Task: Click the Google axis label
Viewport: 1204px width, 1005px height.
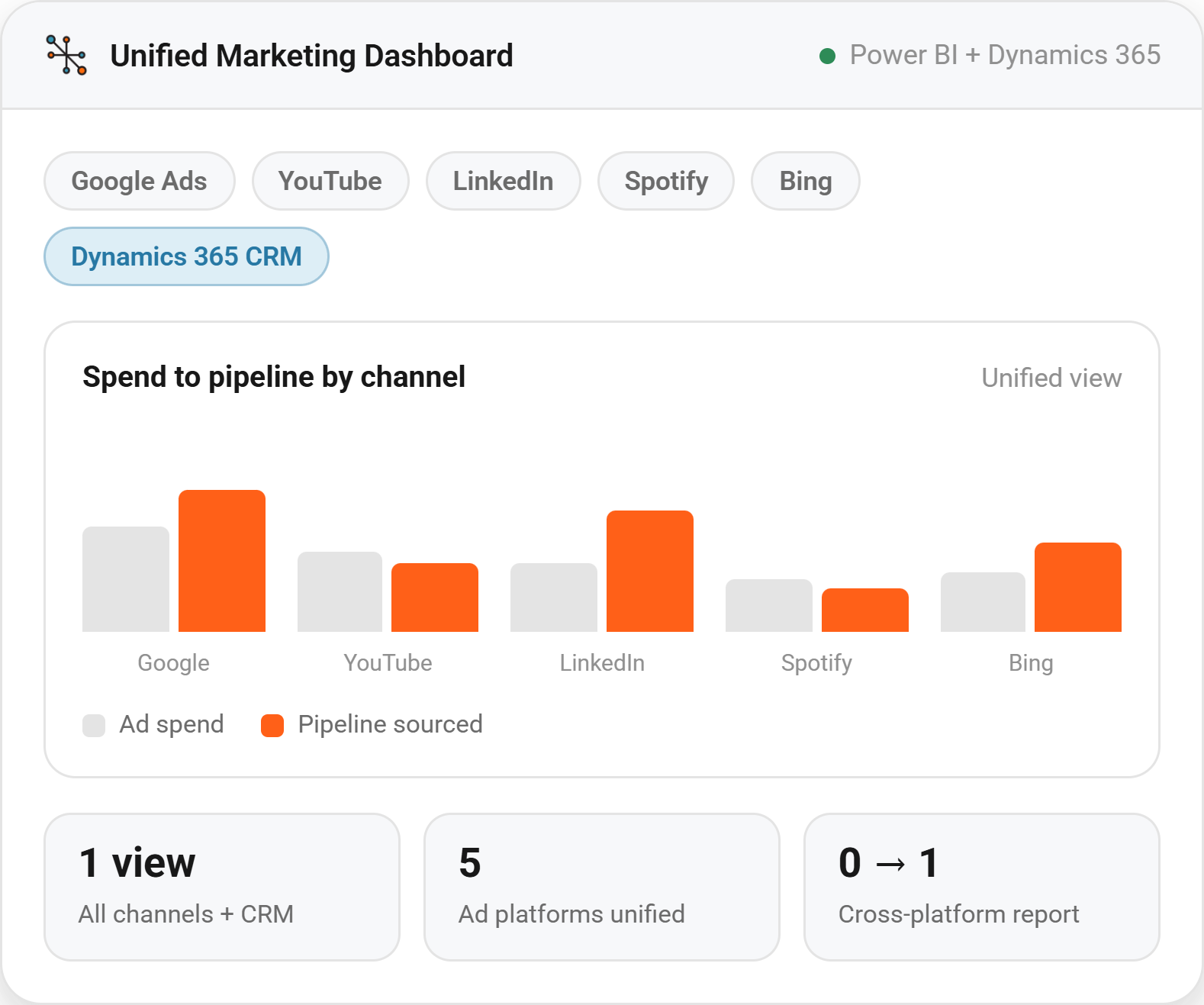Action: (x=173, y=662)
